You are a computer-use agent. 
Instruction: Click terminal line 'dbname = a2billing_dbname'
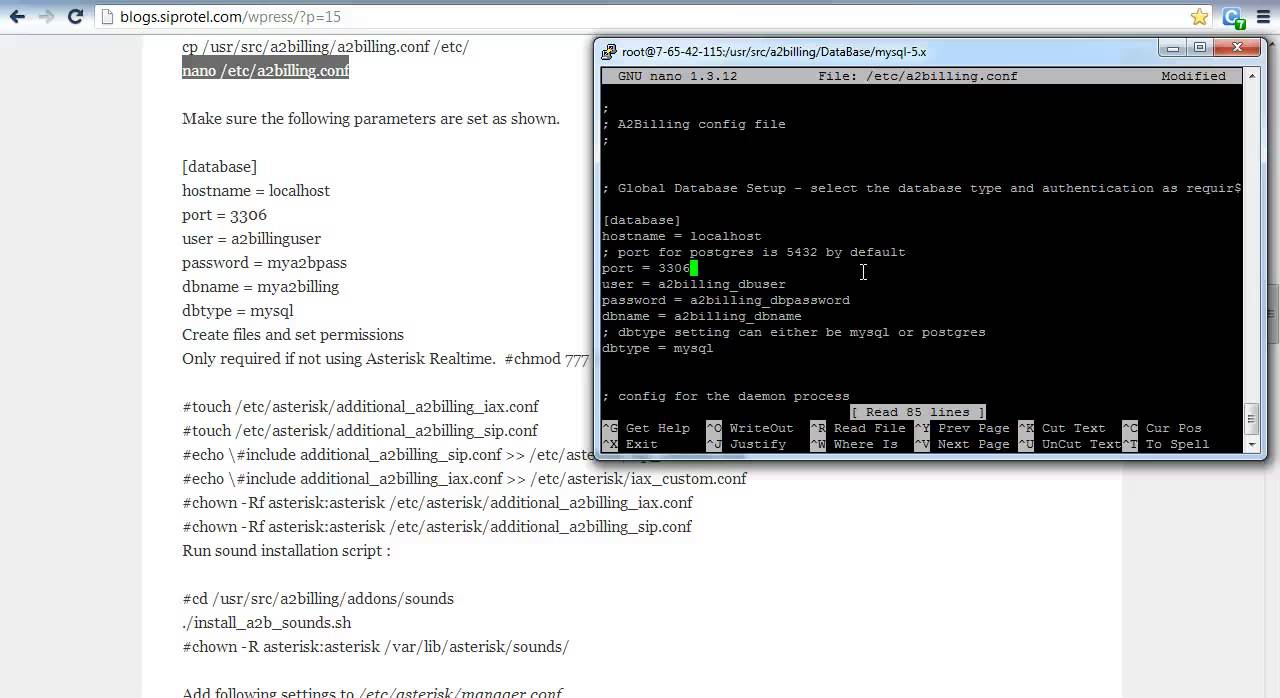click(x=702, y=316)
